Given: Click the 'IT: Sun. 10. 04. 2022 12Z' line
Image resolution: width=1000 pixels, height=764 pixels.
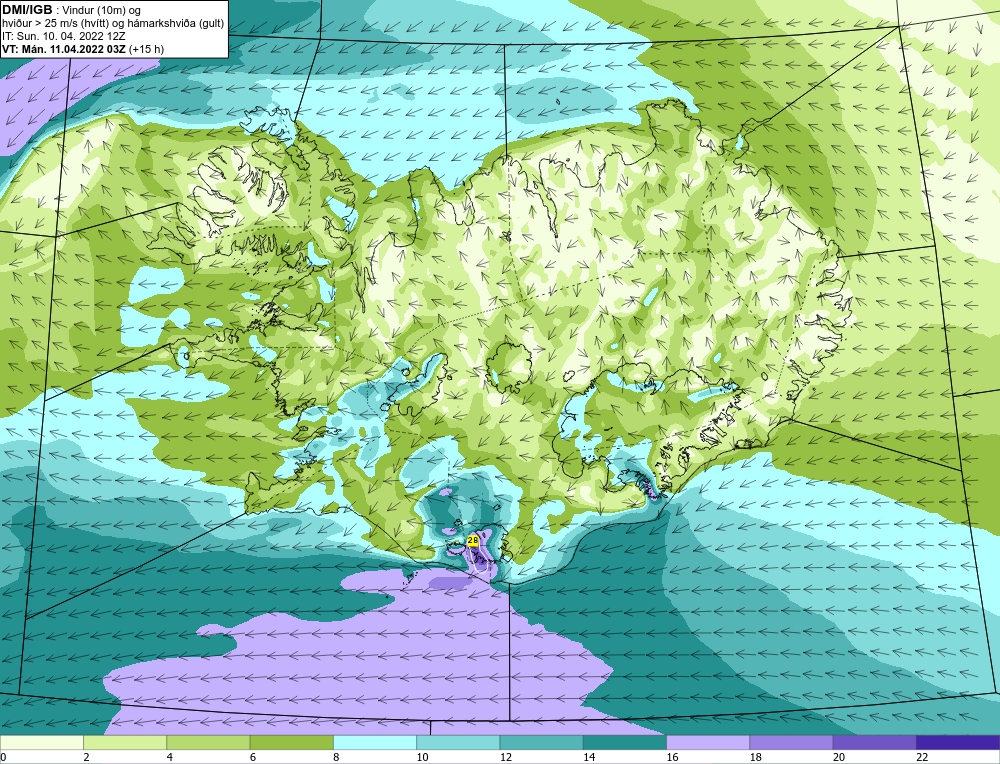Looking at the screenshot, I should pyautogui.click(x=64, y=36).
